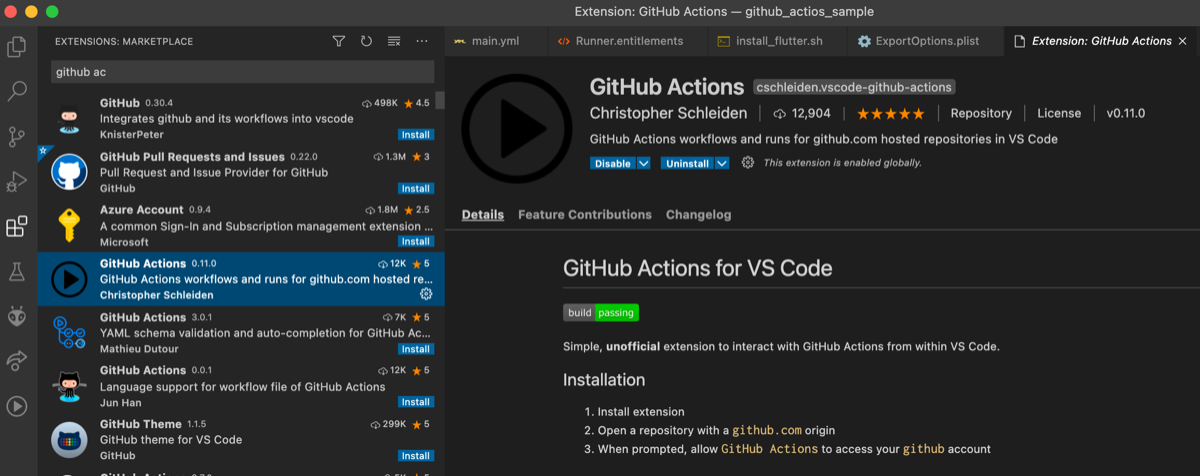This screenshot has height=476, width=1200.
Task: Click the build passing badge
Action: tap(600, 312)
